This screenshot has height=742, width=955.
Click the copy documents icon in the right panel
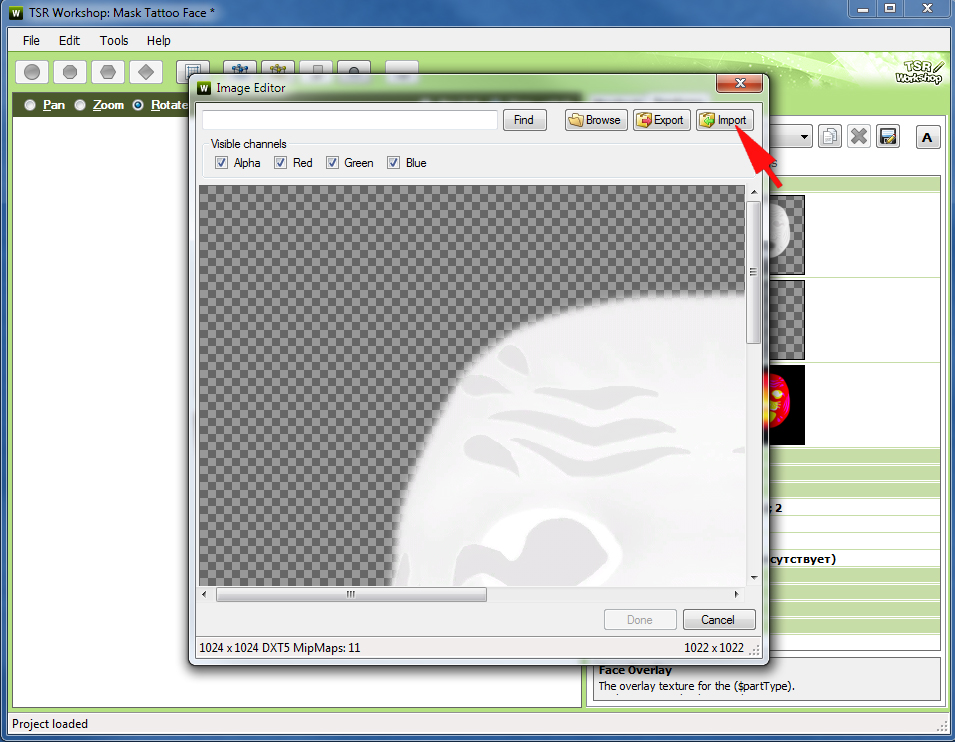pos(830,136)
